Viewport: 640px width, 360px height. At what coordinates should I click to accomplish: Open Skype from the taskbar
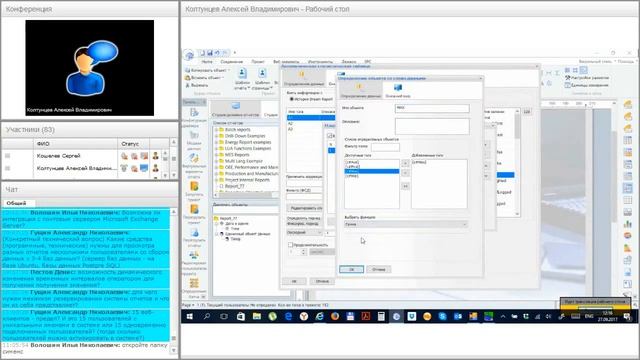click(x=442, y=316)
